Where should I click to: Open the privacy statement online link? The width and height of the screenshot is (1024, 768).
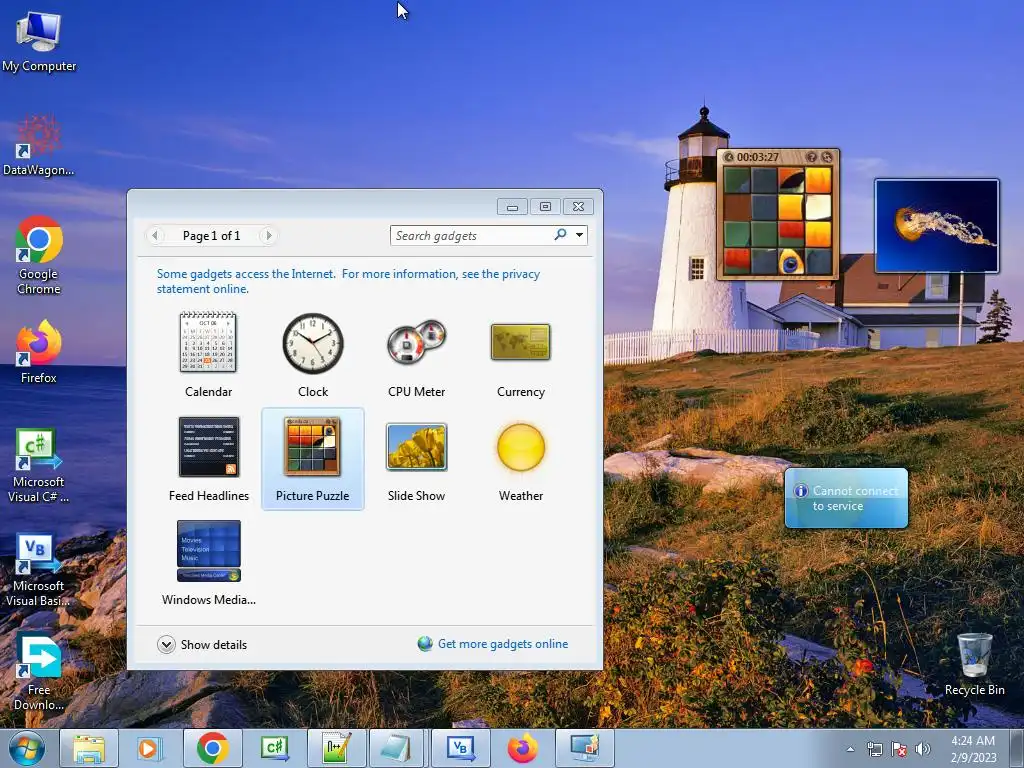point(348,281)
